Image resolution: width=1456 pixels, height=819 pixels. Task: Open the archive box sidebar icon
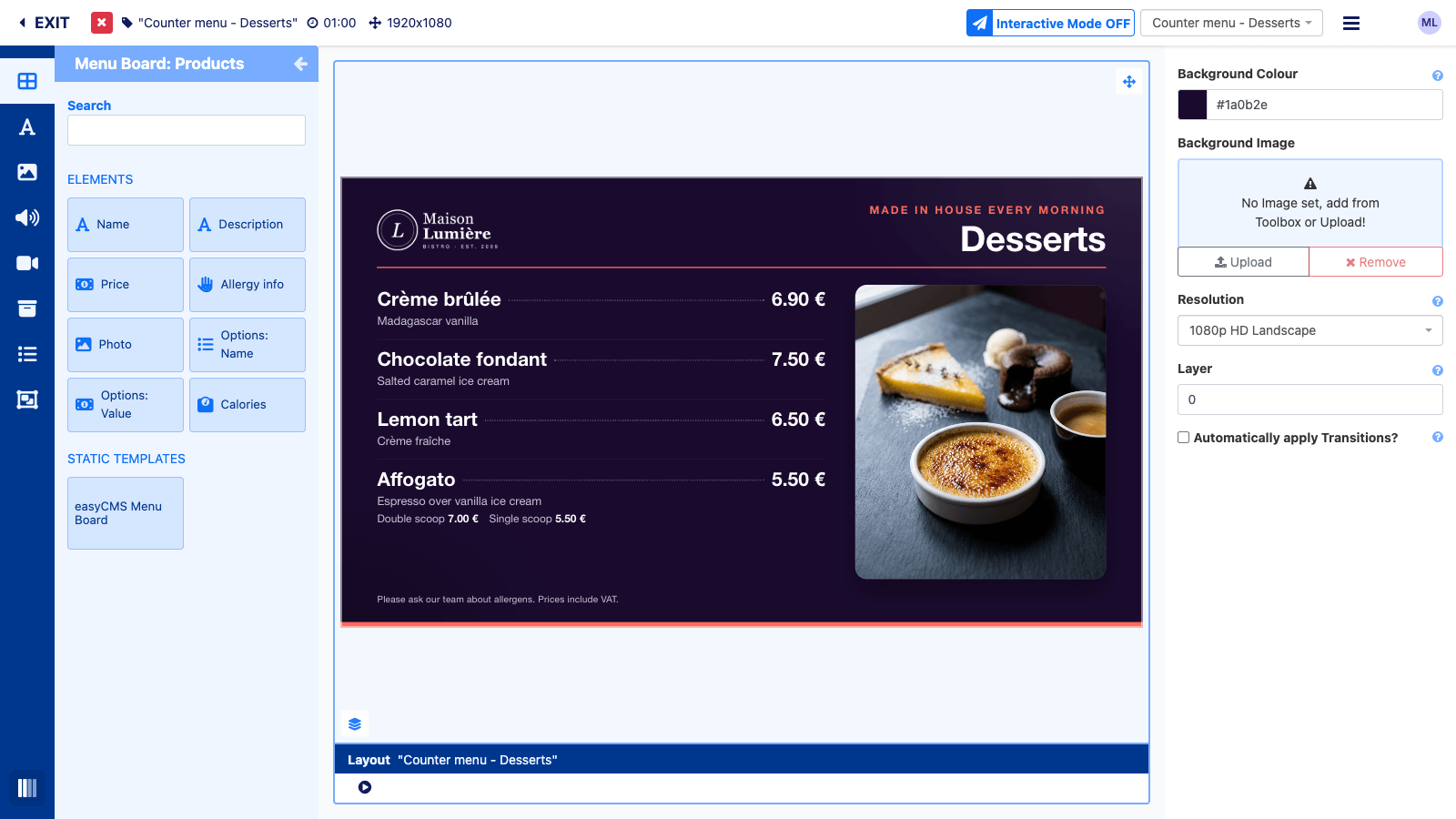pyautogui.click(x=27, y=308)
